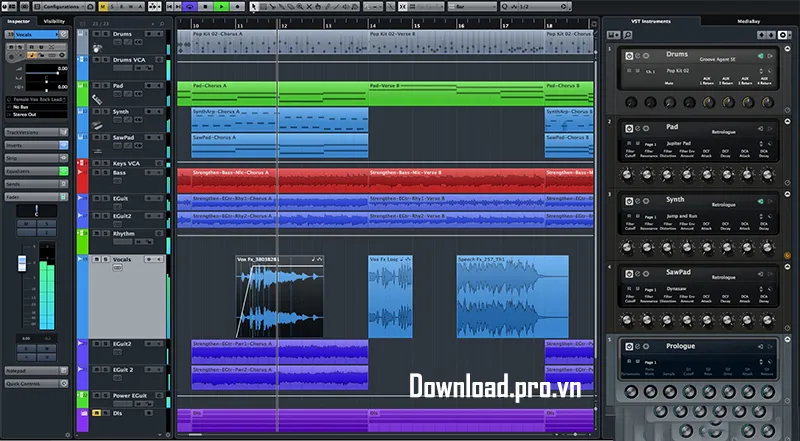Open the Bar grid type dropdown
Screen dimensions: 800x441
(471, 7)
